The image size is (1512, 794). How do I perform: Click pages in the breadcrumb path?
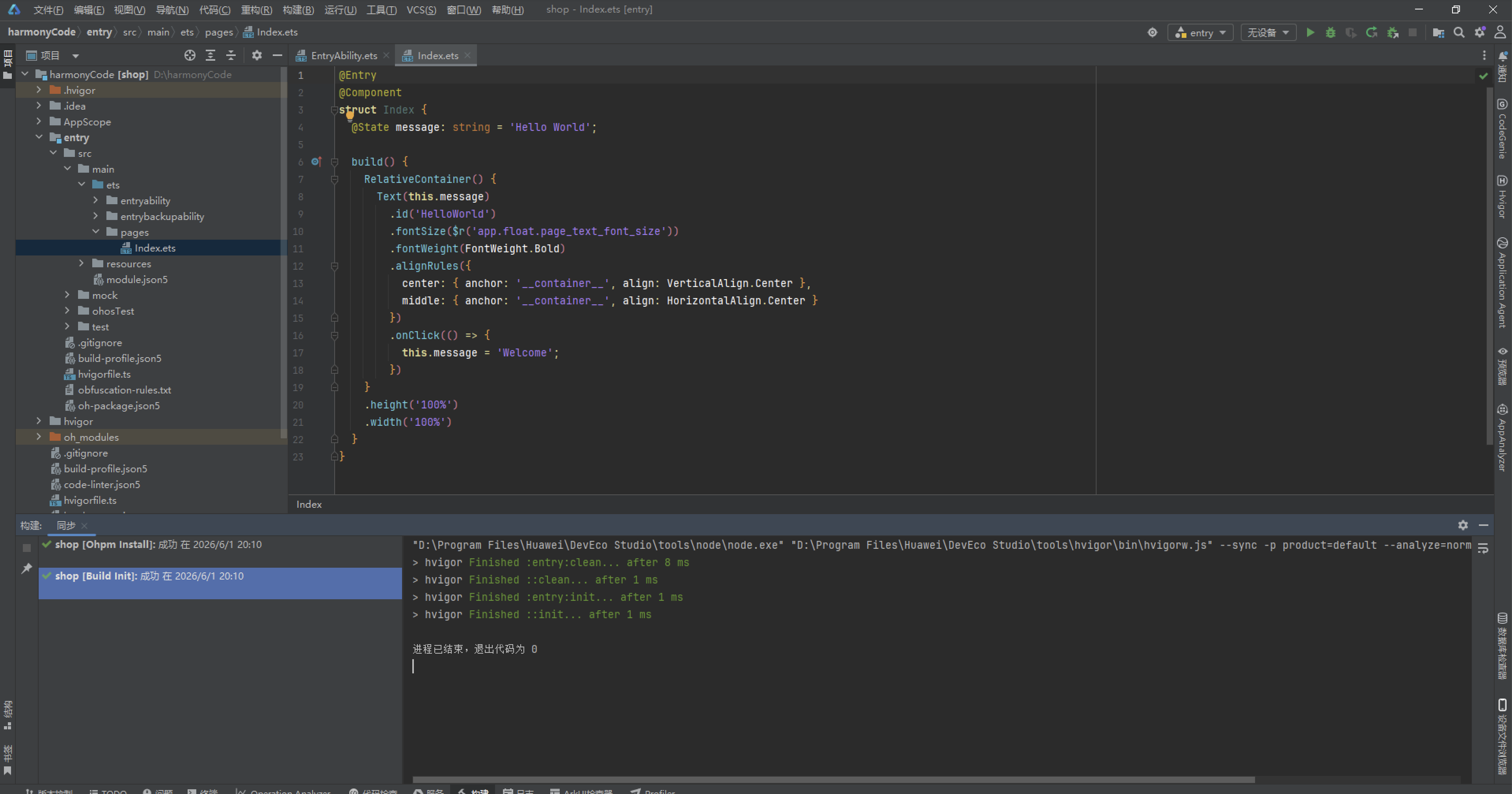coord(219,32)
